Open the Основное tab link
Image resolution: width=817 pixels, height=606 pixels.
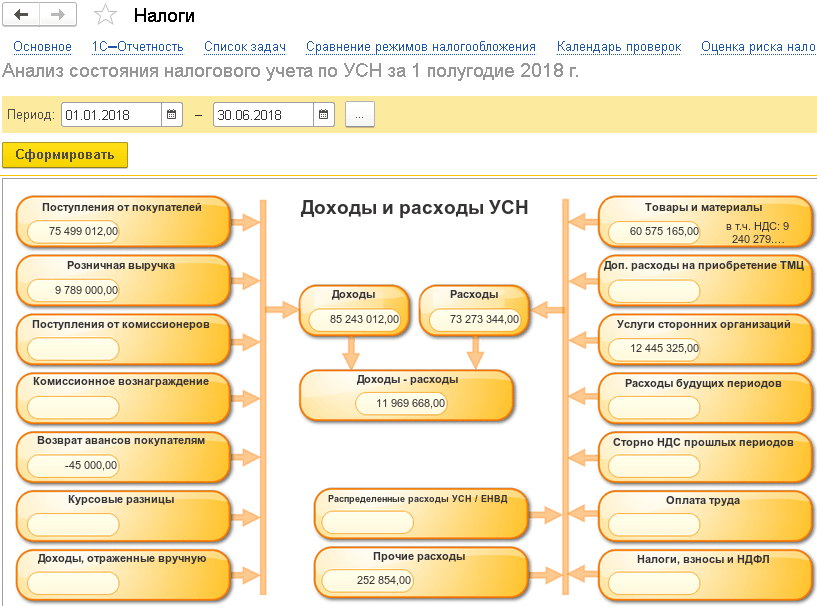click(42, 47)
